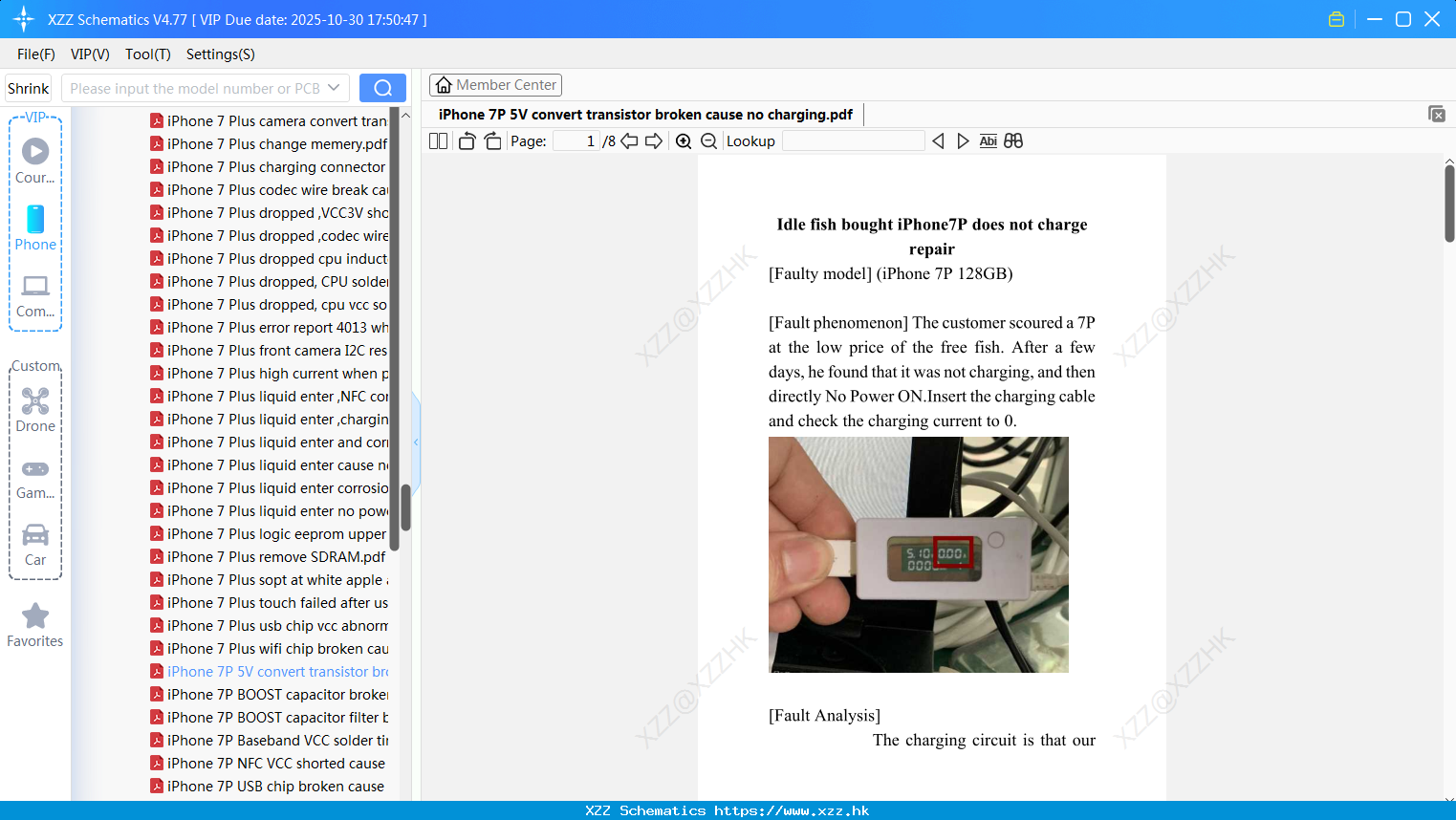The height and width of the screenshot is (820, 1456).
Task: Open the model number dropdown arrow
Action: [334, 88]
